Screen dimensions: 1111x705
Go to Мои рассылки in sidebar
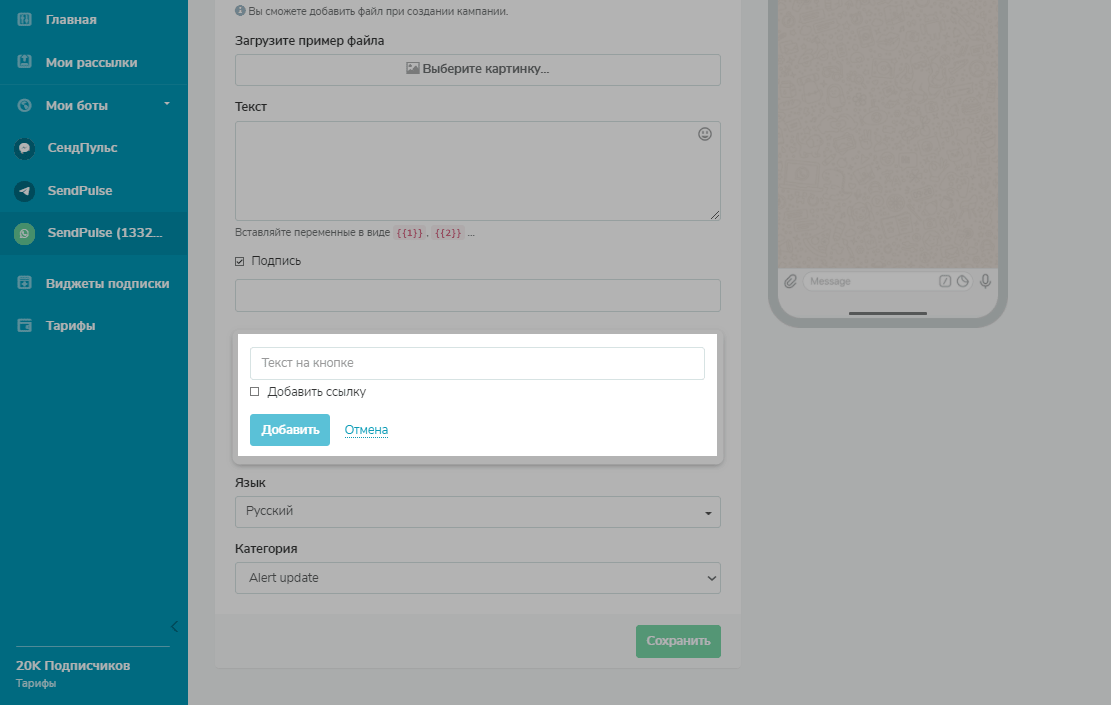pyautogui.click(x=91, y=62)
